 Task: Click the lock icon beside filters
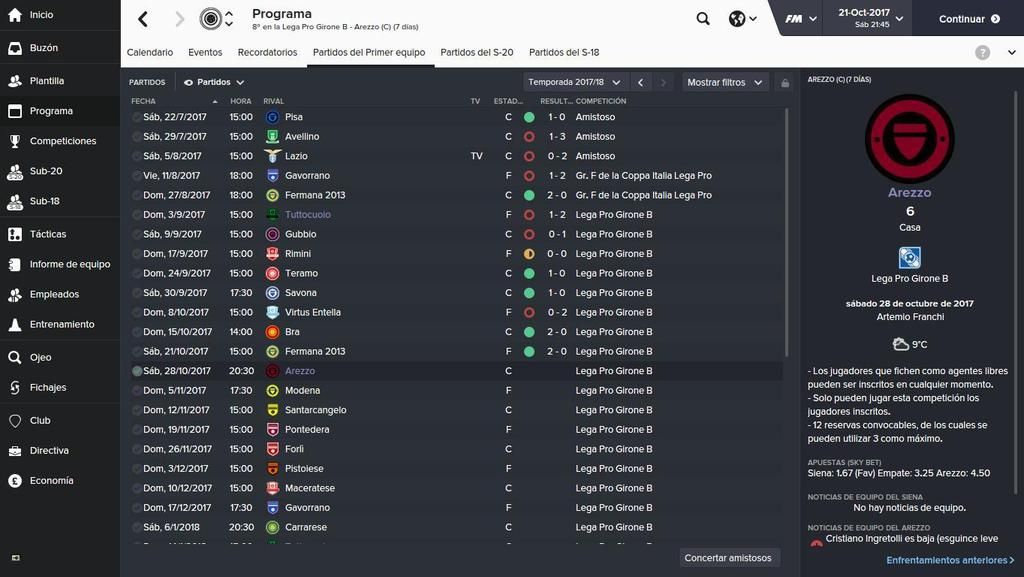coord(785,83)
